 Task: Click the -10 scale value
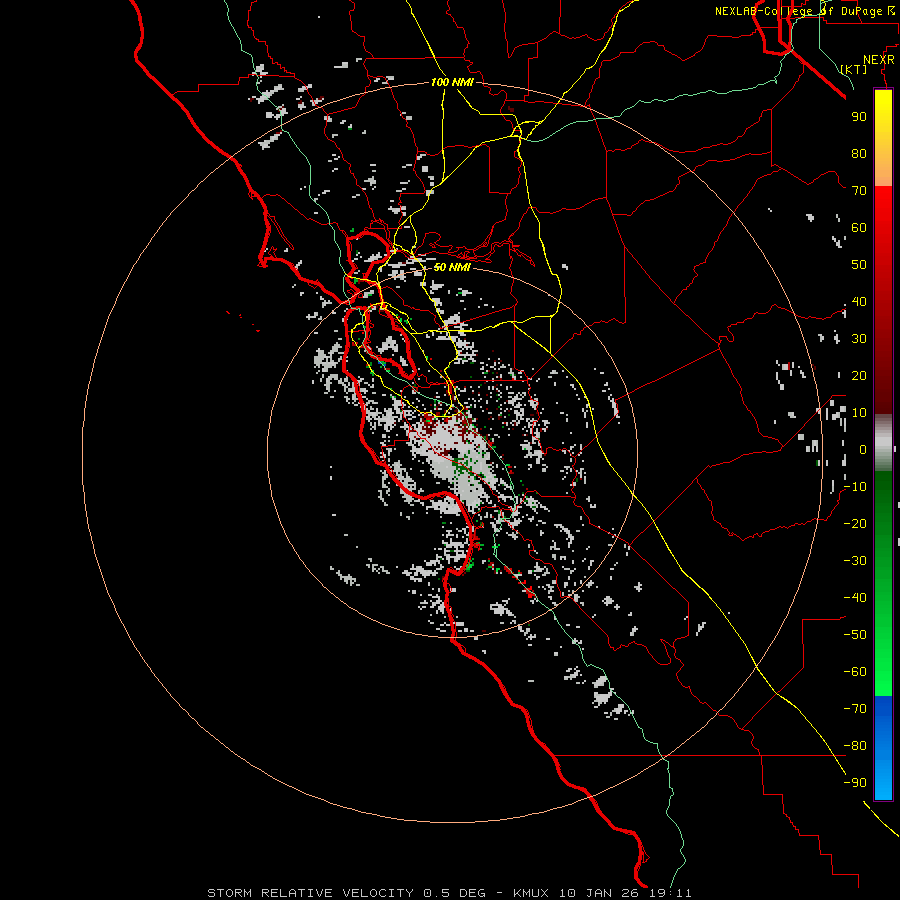click(x=855, y=487)
